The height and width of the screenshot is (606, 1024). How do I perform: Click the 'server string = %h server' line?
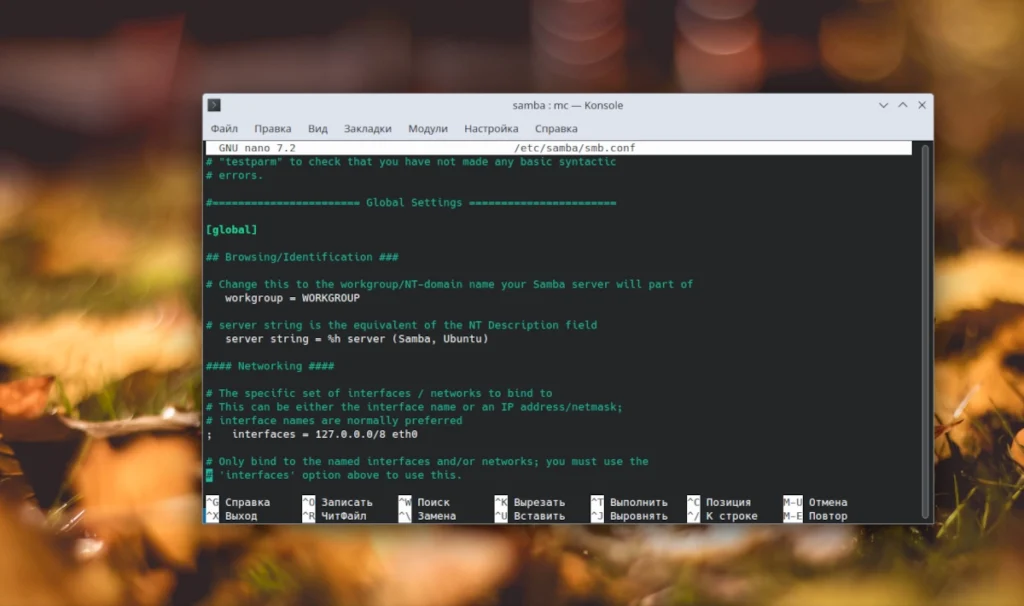pos(357,339)
